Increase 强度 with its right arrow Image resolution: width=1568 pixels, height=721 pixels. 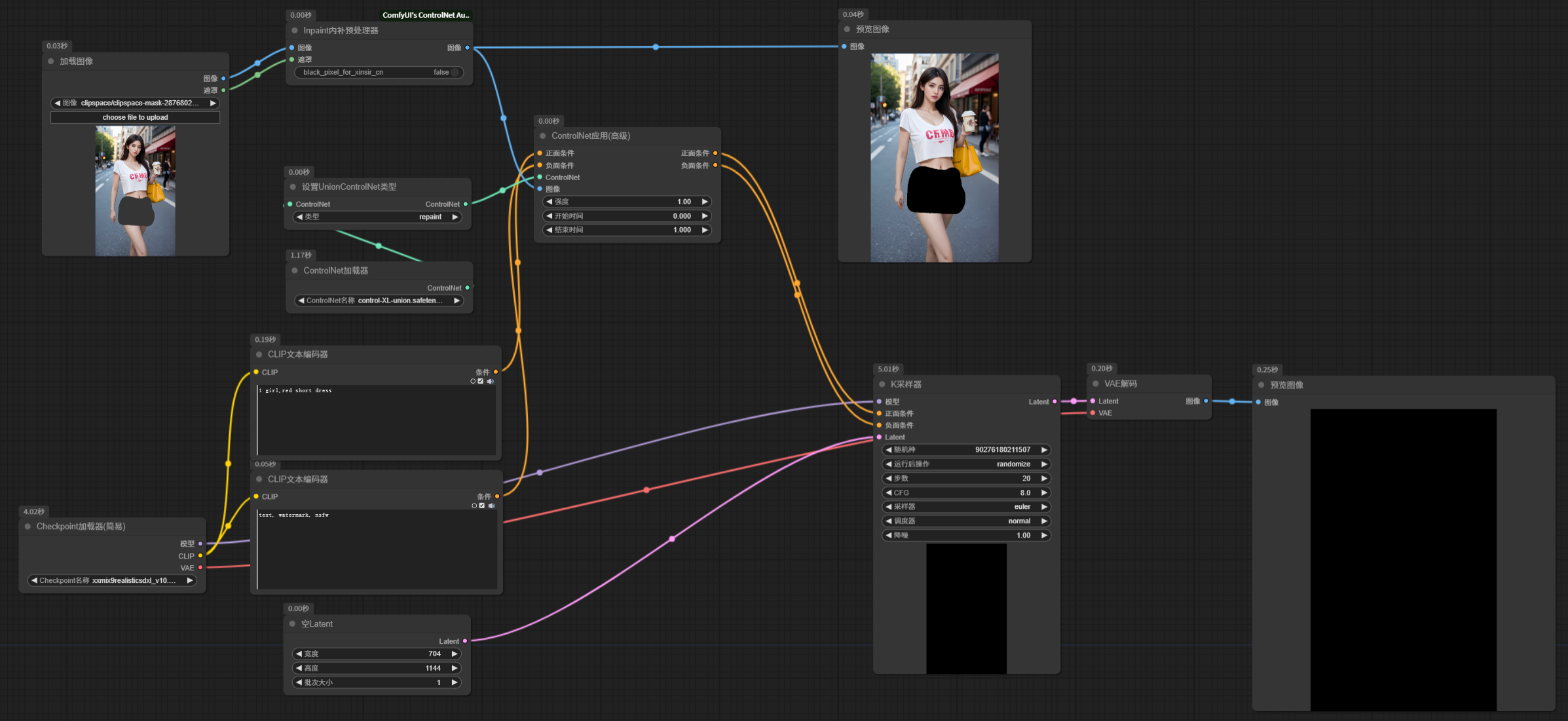click(705, 202)
